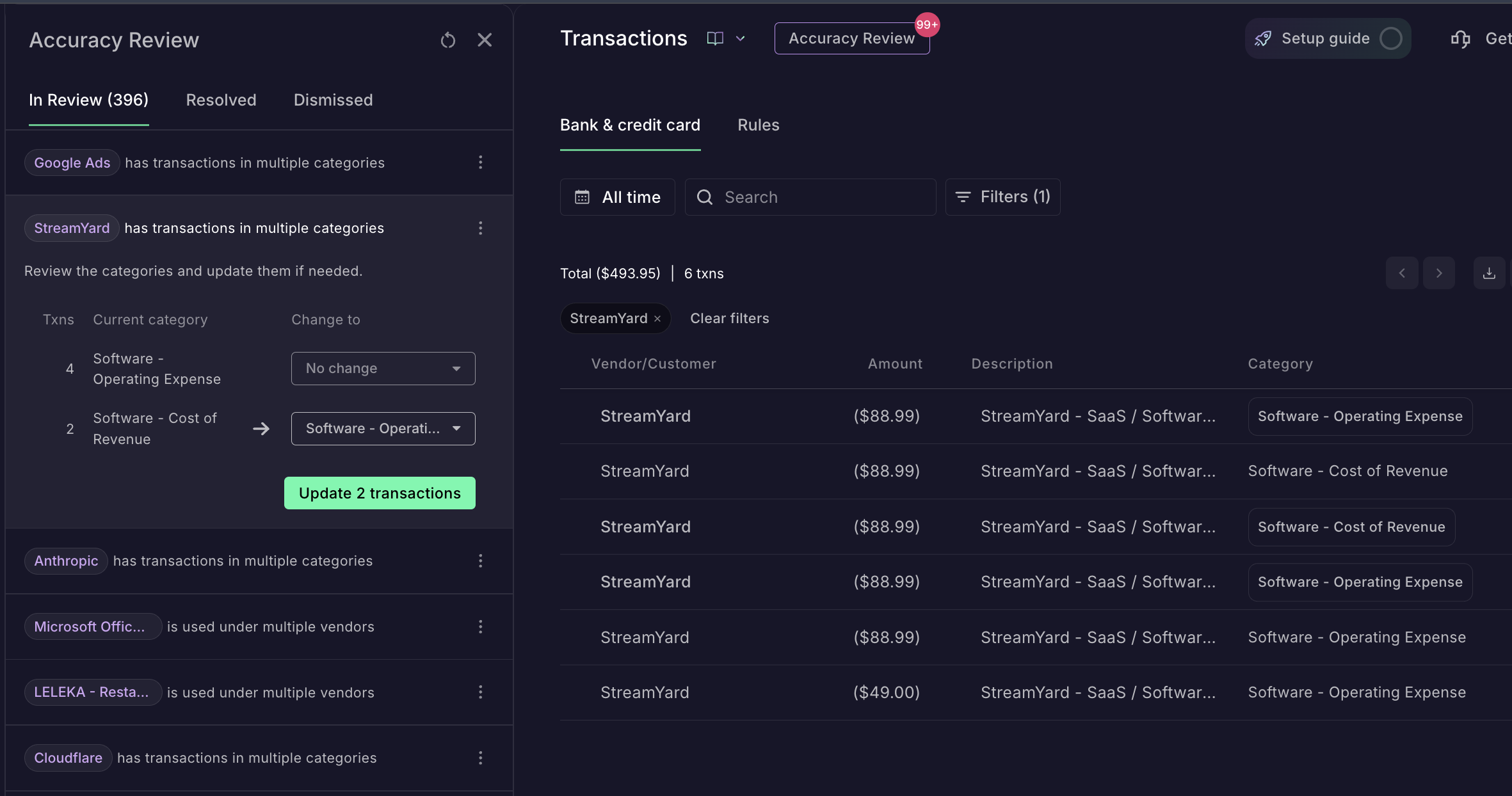
Task: Click Software - Cost of Revenue in second row
Action: 1347,472
